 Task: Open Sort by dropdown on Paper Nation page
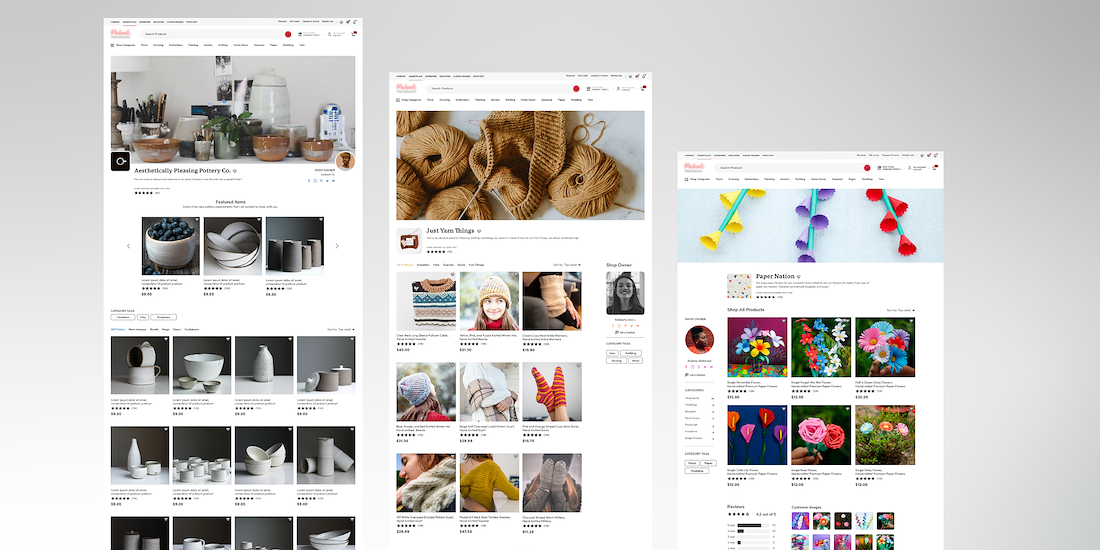tap(901, 309)
